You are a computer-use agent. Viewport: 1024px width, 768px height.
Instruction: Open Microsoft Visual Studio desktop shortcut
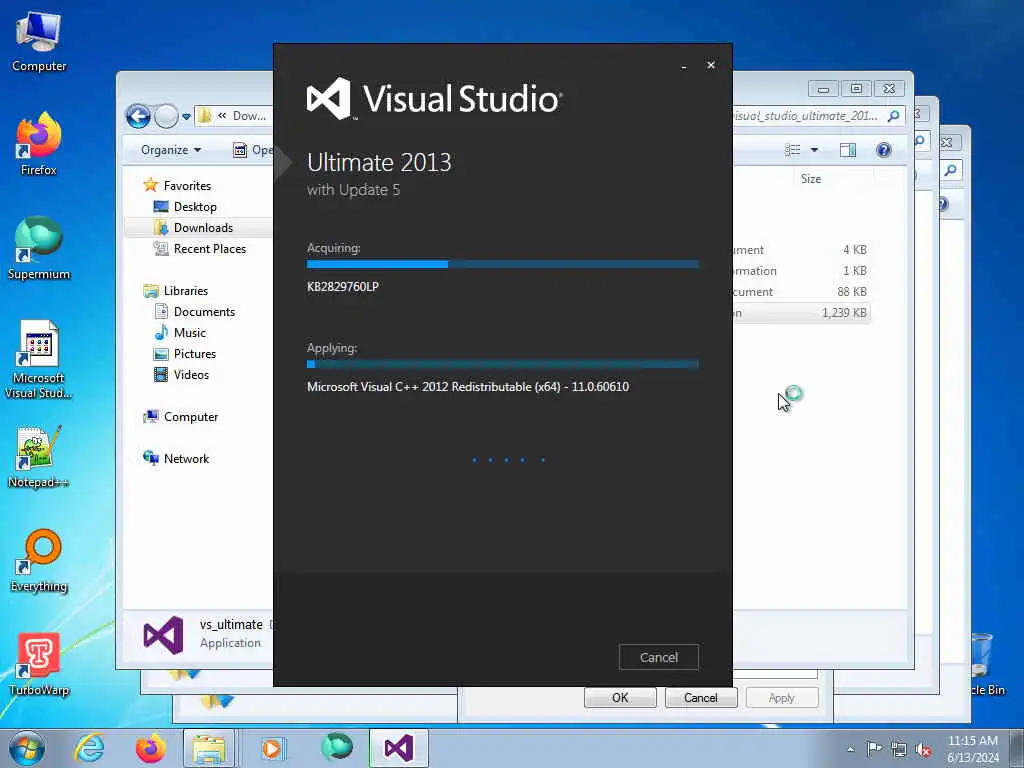pos(39,359)
